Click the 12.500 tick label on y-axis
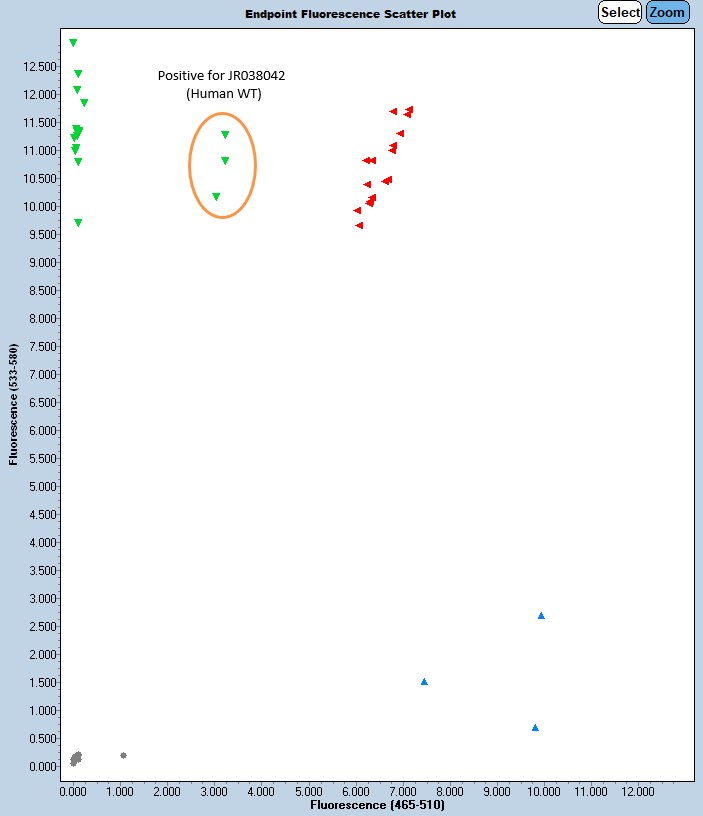The width and height of the screenshot is (703, 816). point(42,67)
